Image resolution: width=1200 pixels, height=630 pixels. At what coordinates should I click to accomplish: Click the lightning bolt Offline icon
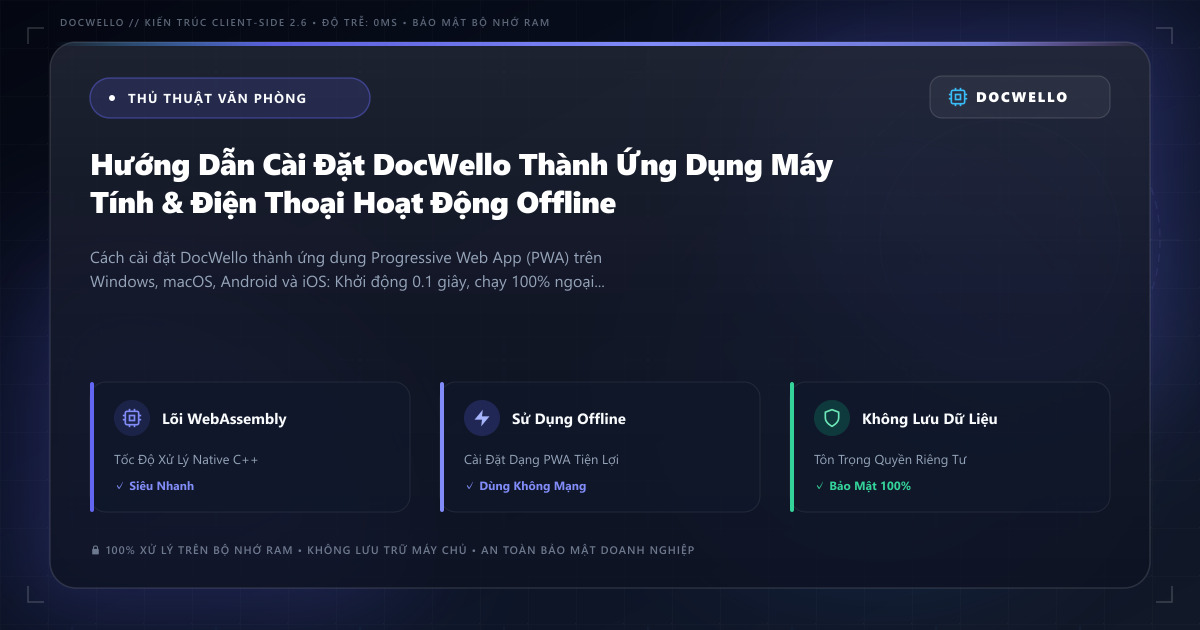482,418
